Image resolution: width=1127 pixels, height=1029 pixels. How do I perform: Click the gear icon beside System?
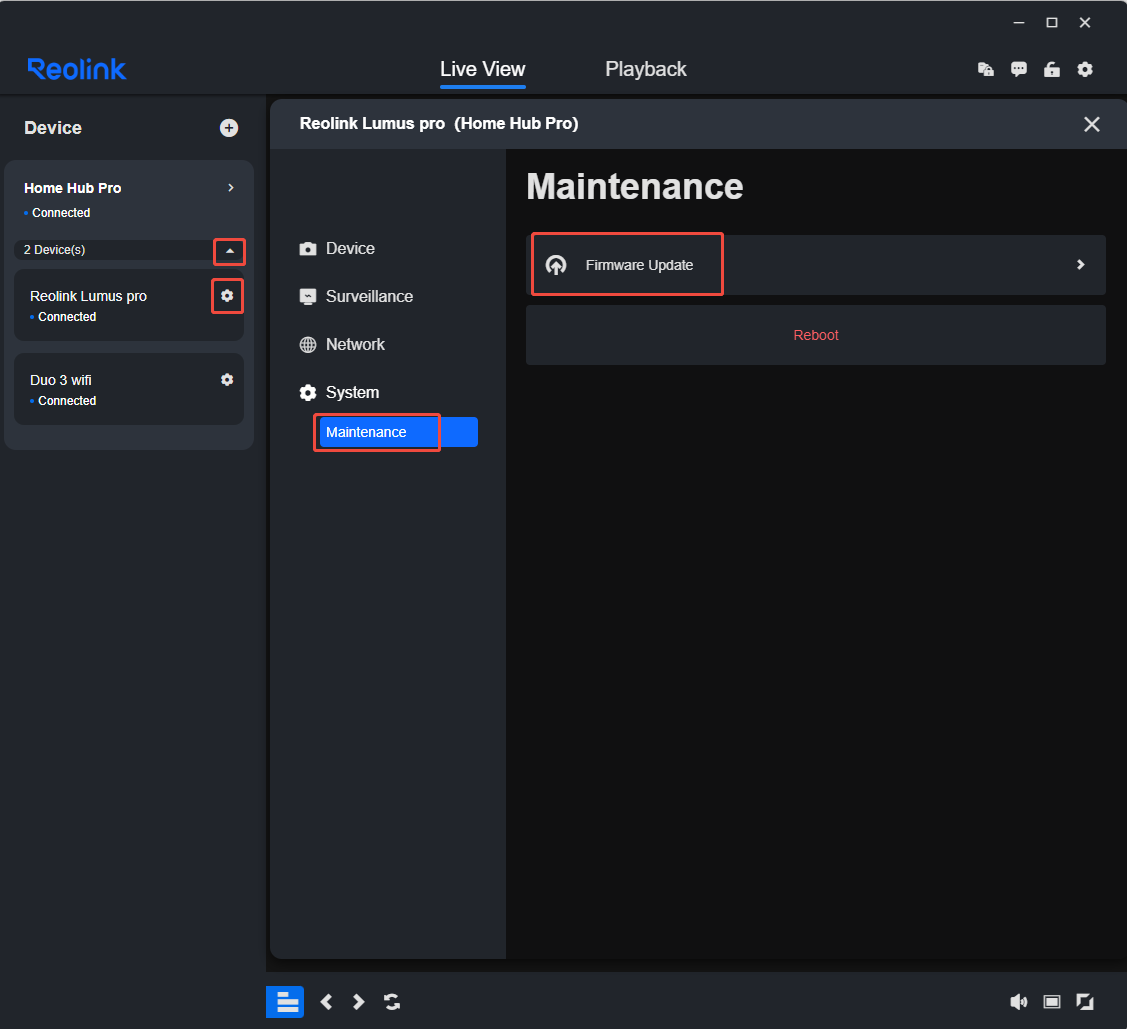point(308,392)
